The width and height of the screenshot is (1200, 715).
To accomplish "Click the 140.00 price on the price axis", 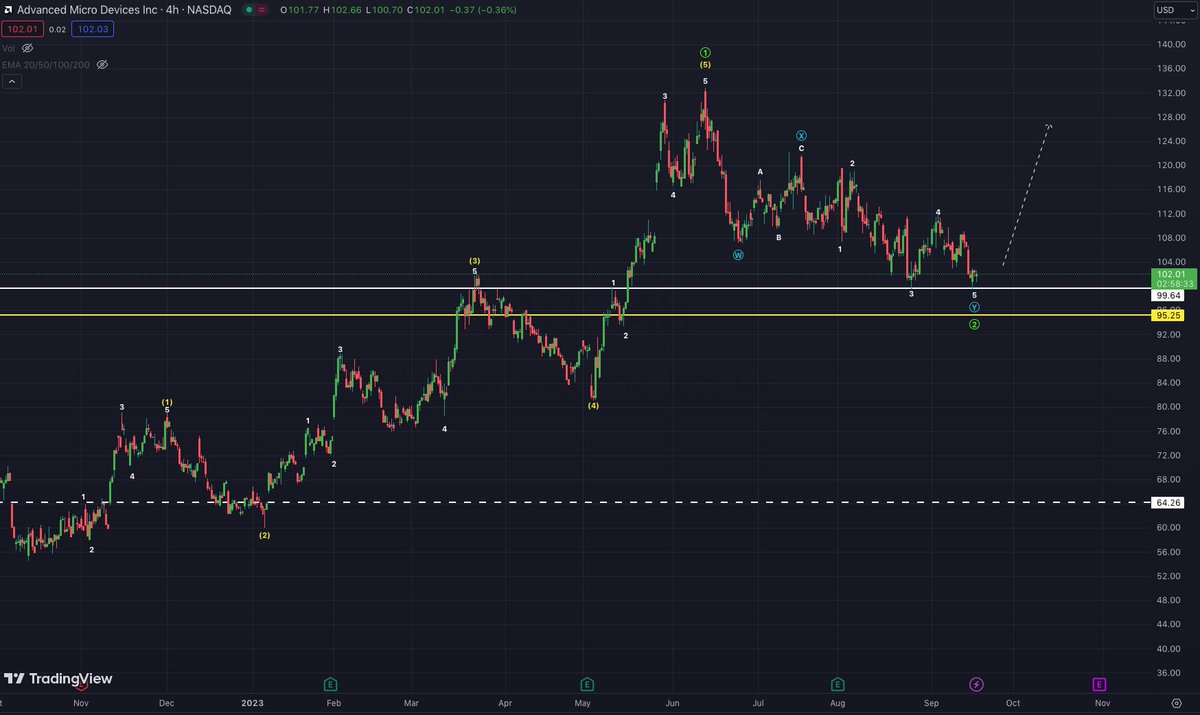I will (x=1173, y=44).
